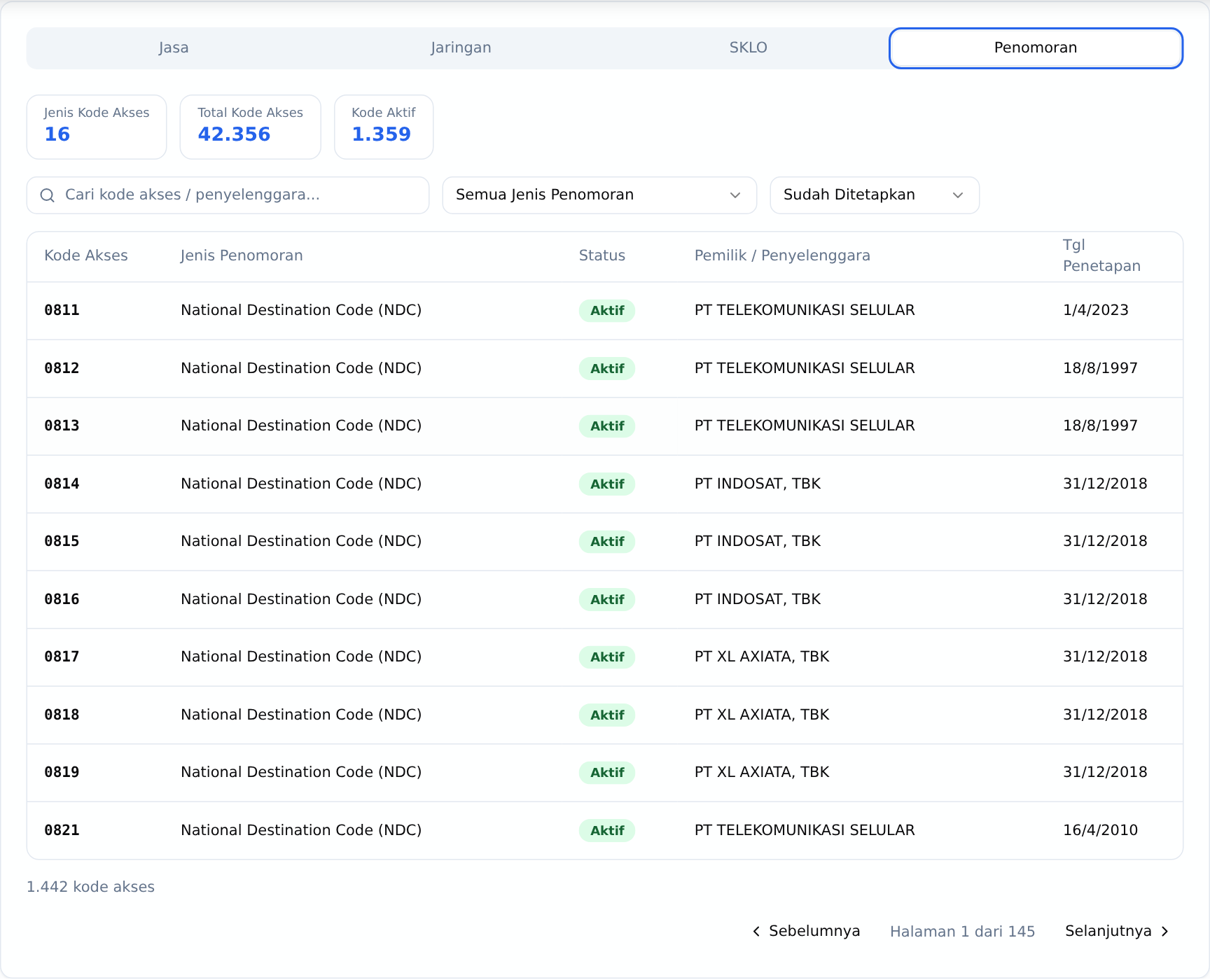Select the Penomoran tab
The width and height of the screenshot is (1210, 980).
click(1036, 48)
